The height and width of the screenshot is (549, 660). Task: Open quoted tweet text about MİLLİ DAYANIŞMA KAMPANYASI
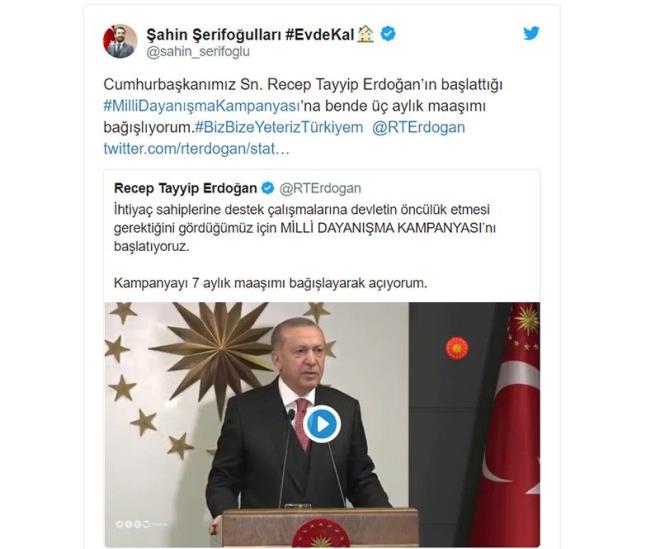[x=305, y=228]
